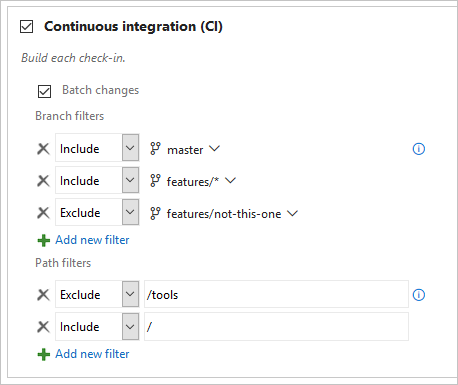
Task: Delete the features/not-this-one filter row
Action: 43,213
